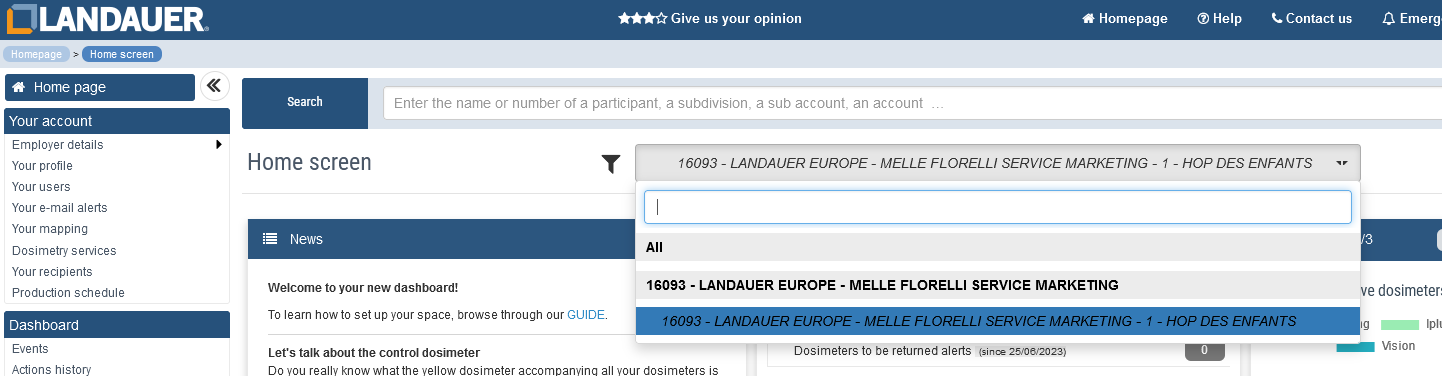Open Your profile menu item

(x=42, y=166)
